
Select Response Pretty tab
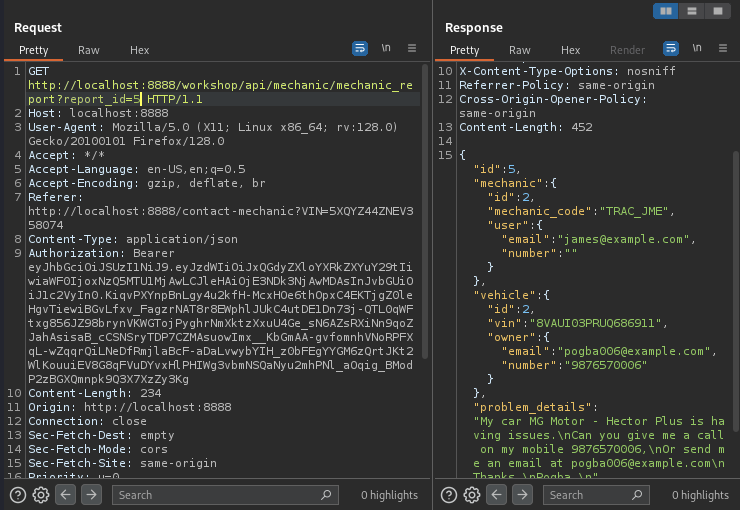click(x=464, y=50)
